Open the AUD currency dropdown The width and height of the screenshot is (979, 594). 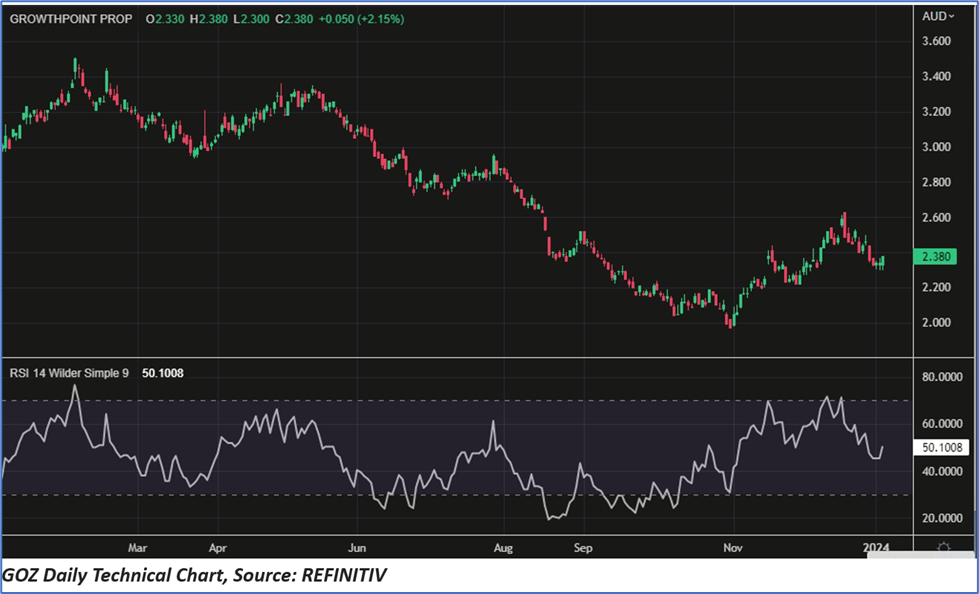[938, 16]
